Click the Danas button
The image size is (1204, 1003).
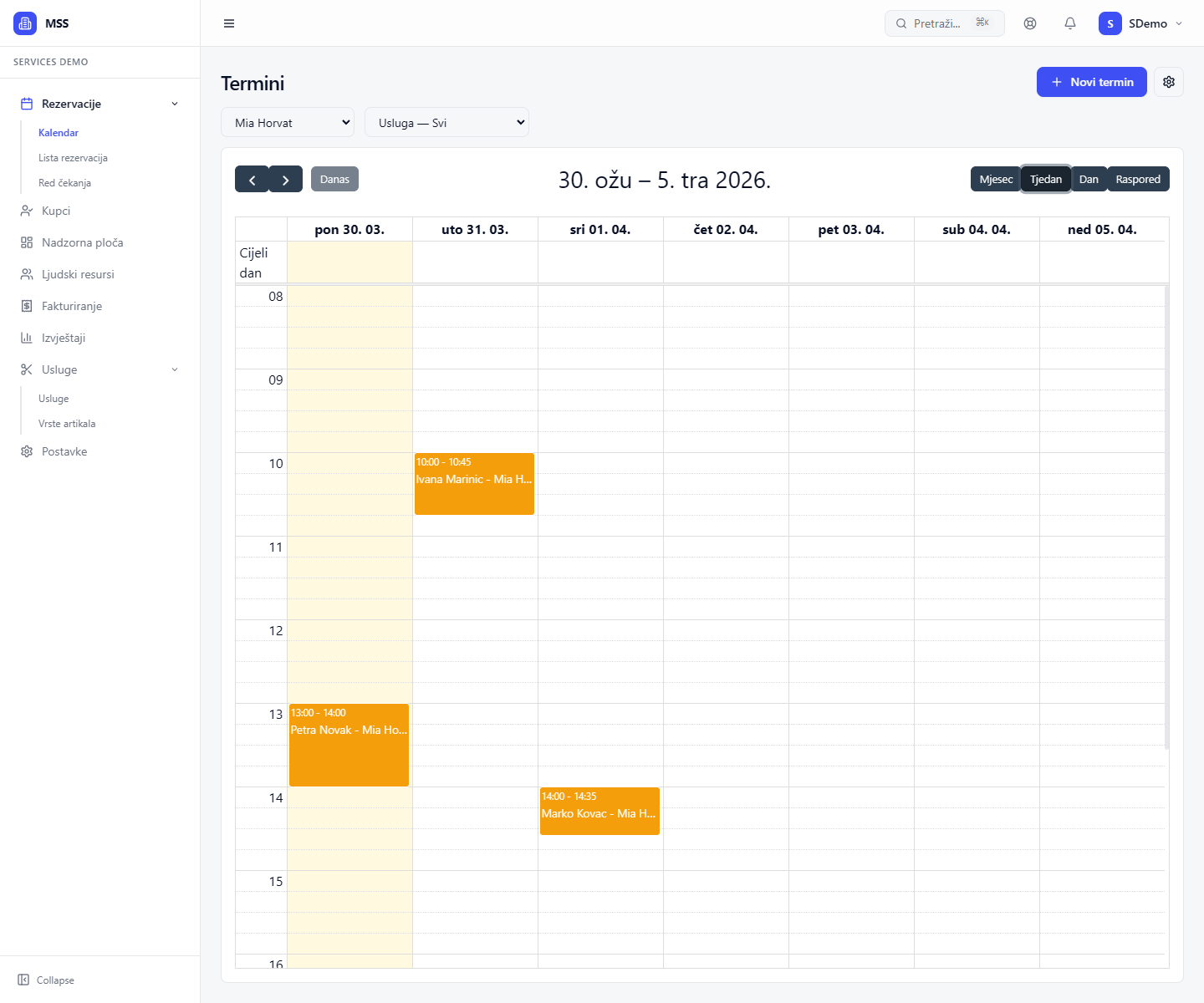point(334,180)
